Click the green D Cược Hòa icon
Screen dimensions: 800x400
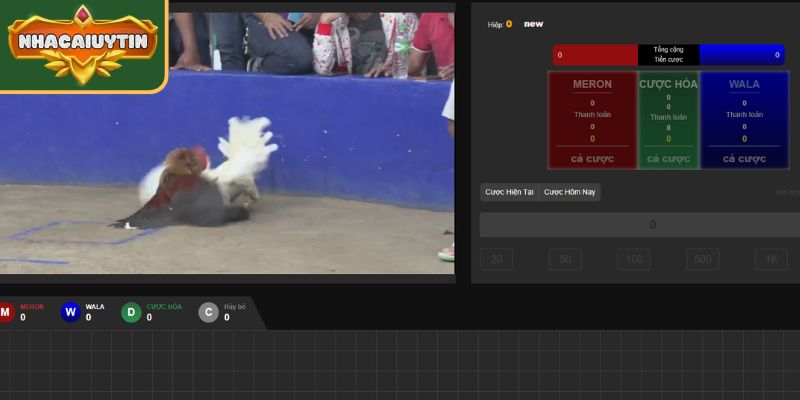131,313
